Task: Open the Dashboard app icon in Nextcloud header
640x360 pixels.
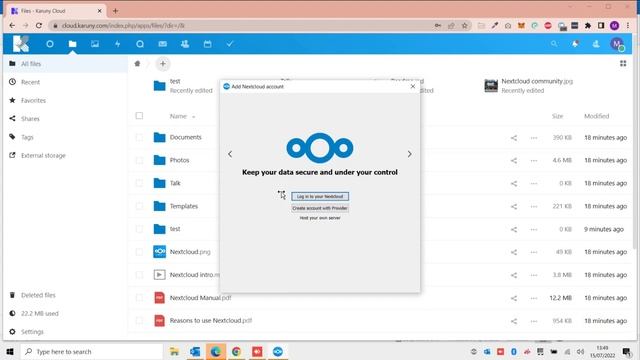Action: 50,44
